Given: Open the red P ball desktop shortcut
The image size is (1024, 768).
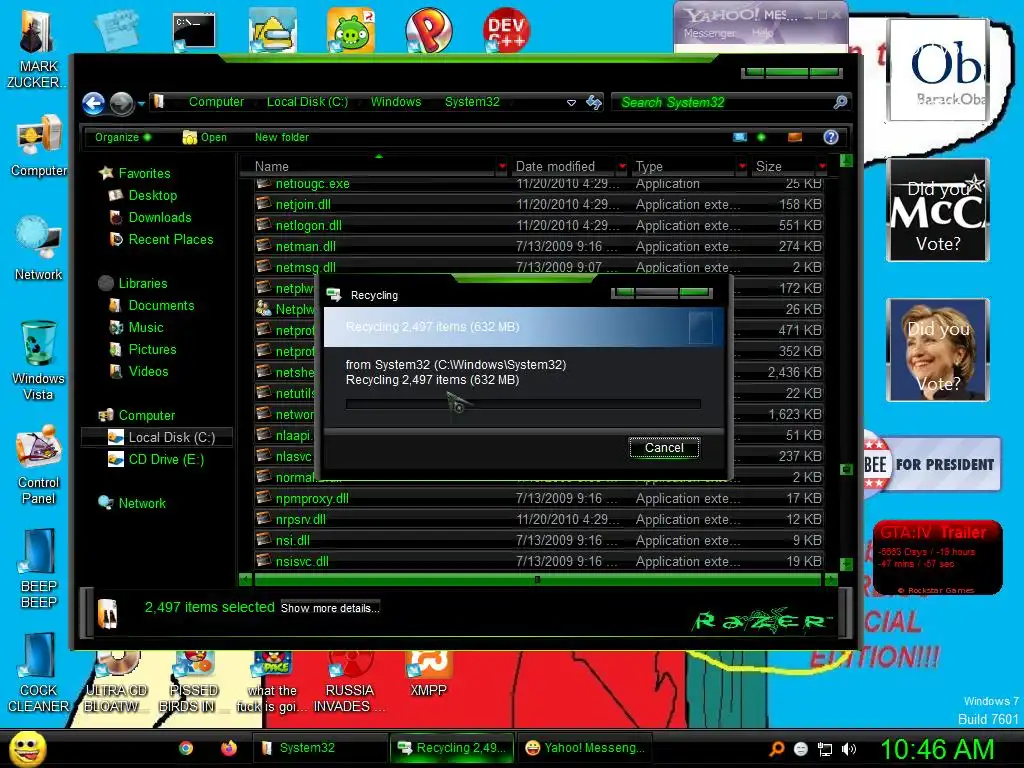Looking at the screenshot, I should (x=428, y=30).
